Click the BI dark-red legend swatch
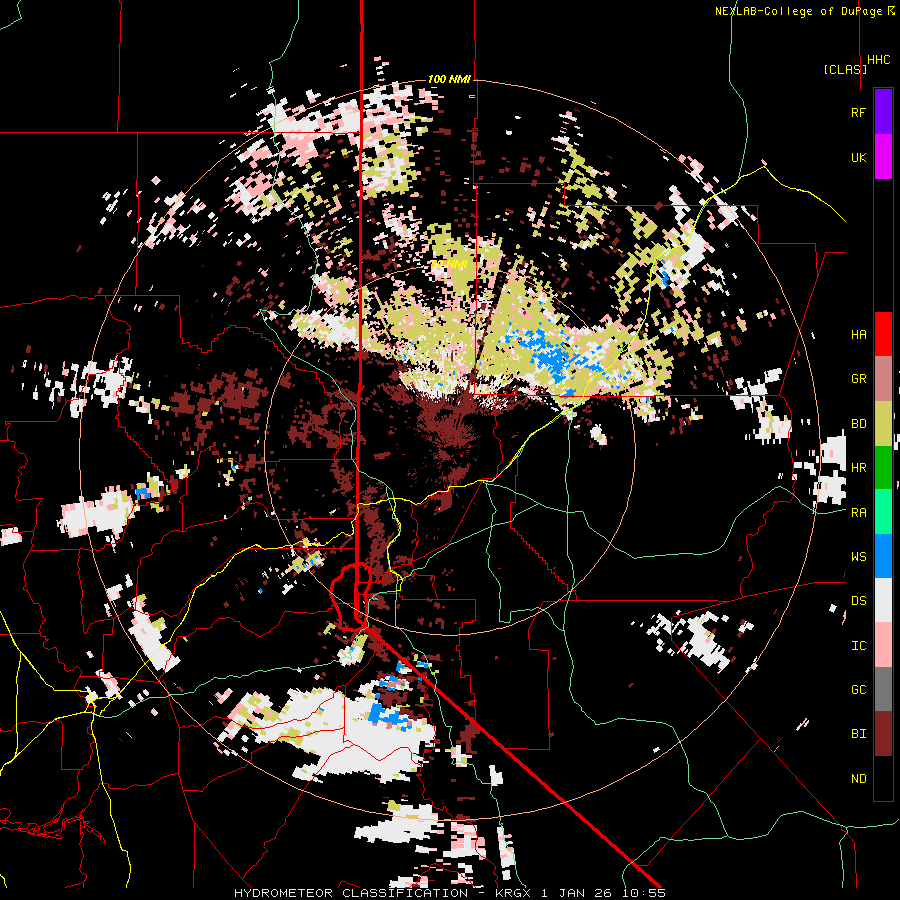The width and height of the screenshot is (900, 900). 883,734
